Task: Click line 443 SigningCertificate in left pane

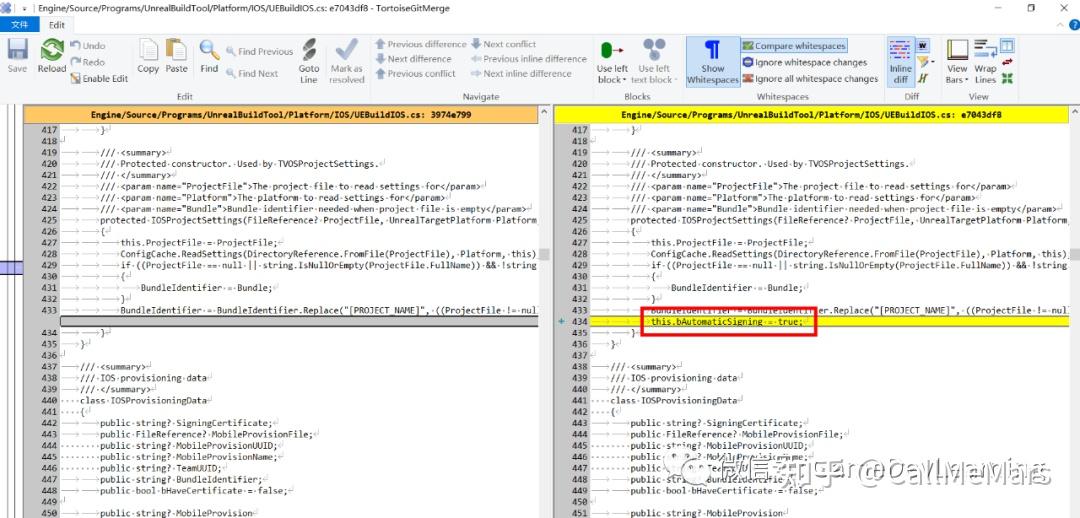Action: click(186, 423)
